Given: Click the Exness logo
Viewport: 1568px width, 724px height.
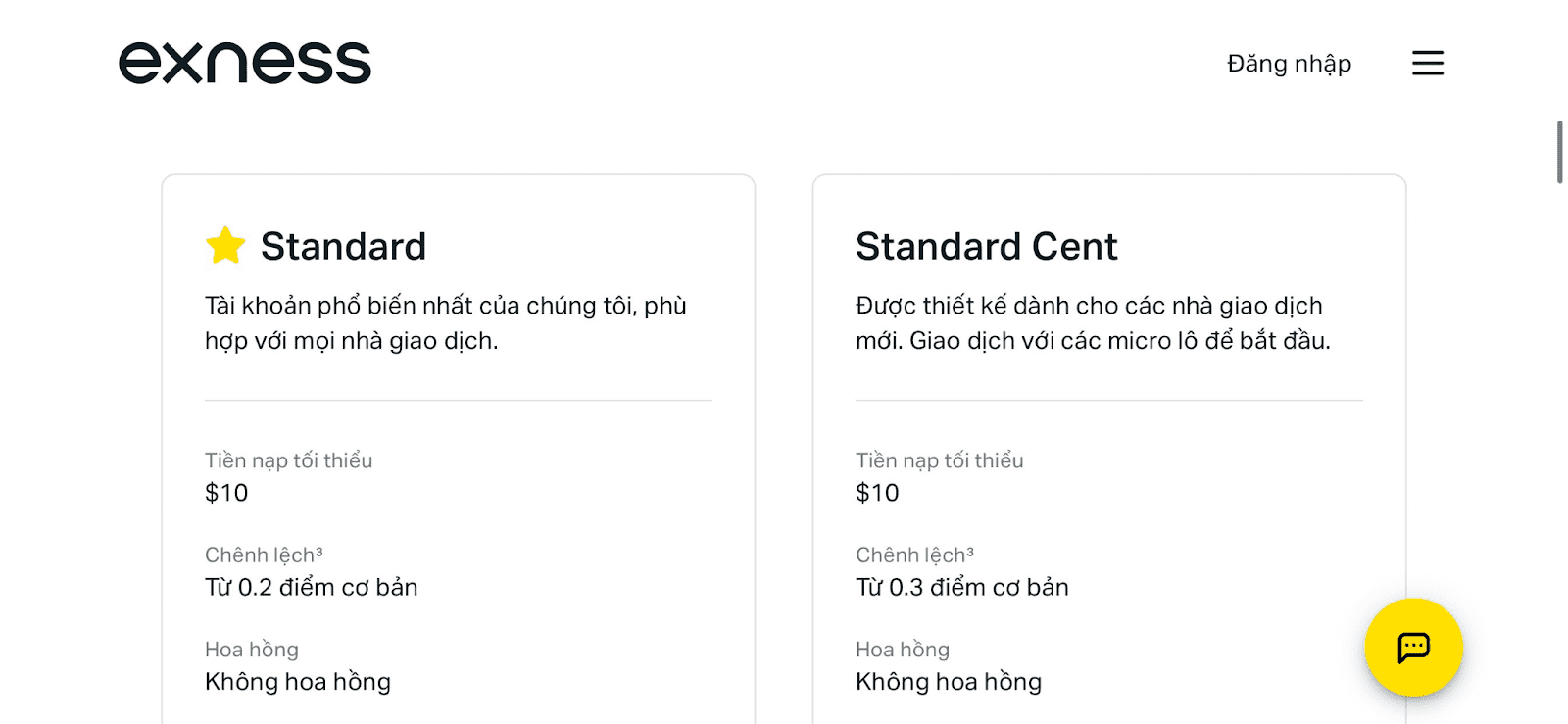Looking at the screenshot, I should 244,62.
